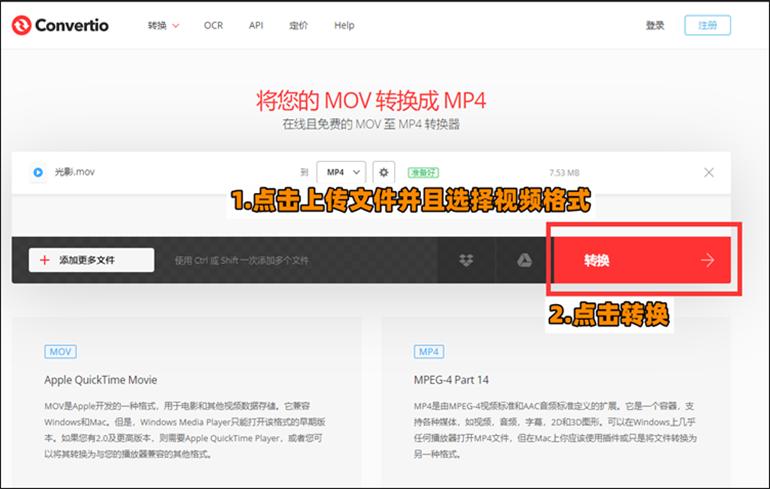The height and width of the screenshot is (489, 770).
Task: Open the MP4 output format dropdown
Action: click(341, 172)
